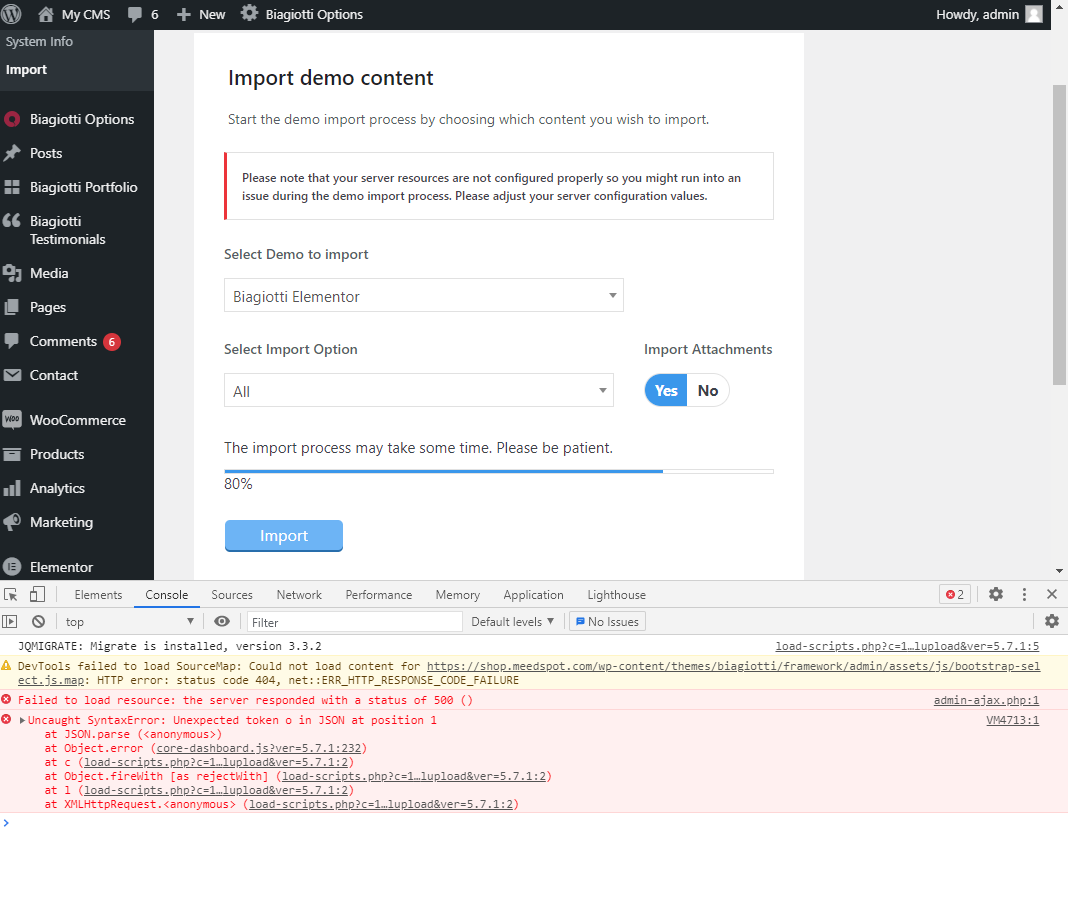The width and height of the screenshot is (1068, 909).
Task: Activate DevTools inspect element picker
Action: click(11, 594)
